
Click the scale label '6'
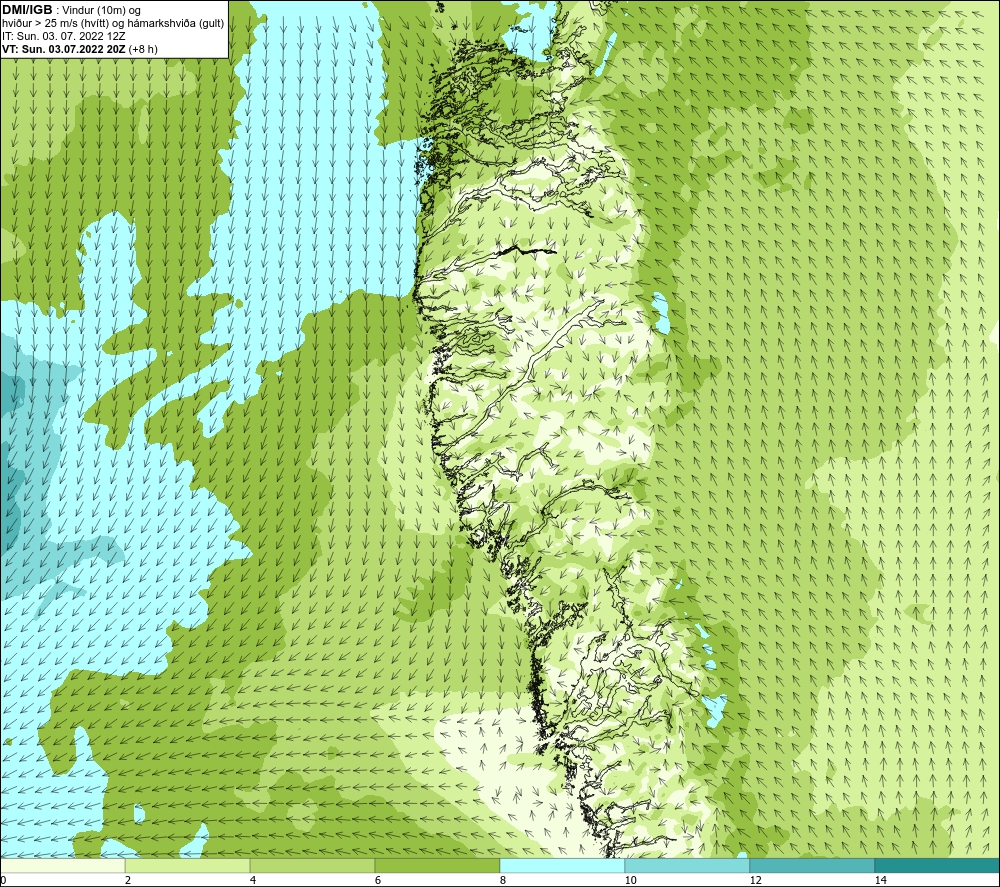tap(378, 880)
